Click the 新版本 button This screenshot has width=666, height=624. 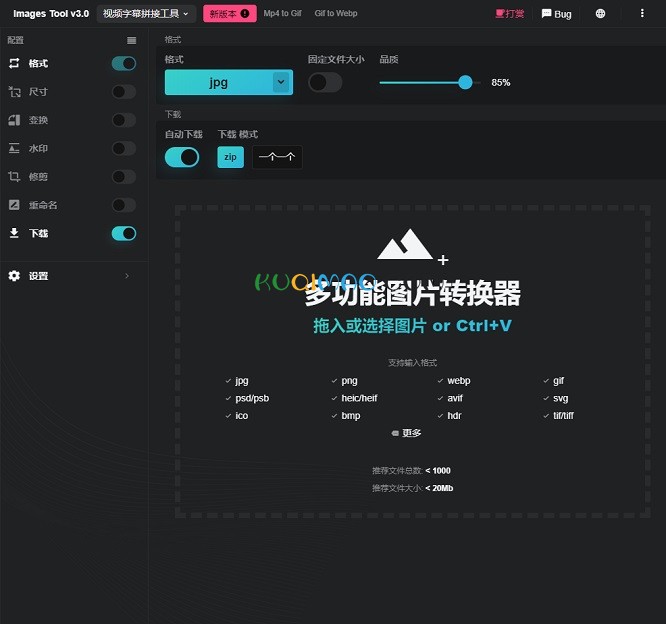(230, 14)
